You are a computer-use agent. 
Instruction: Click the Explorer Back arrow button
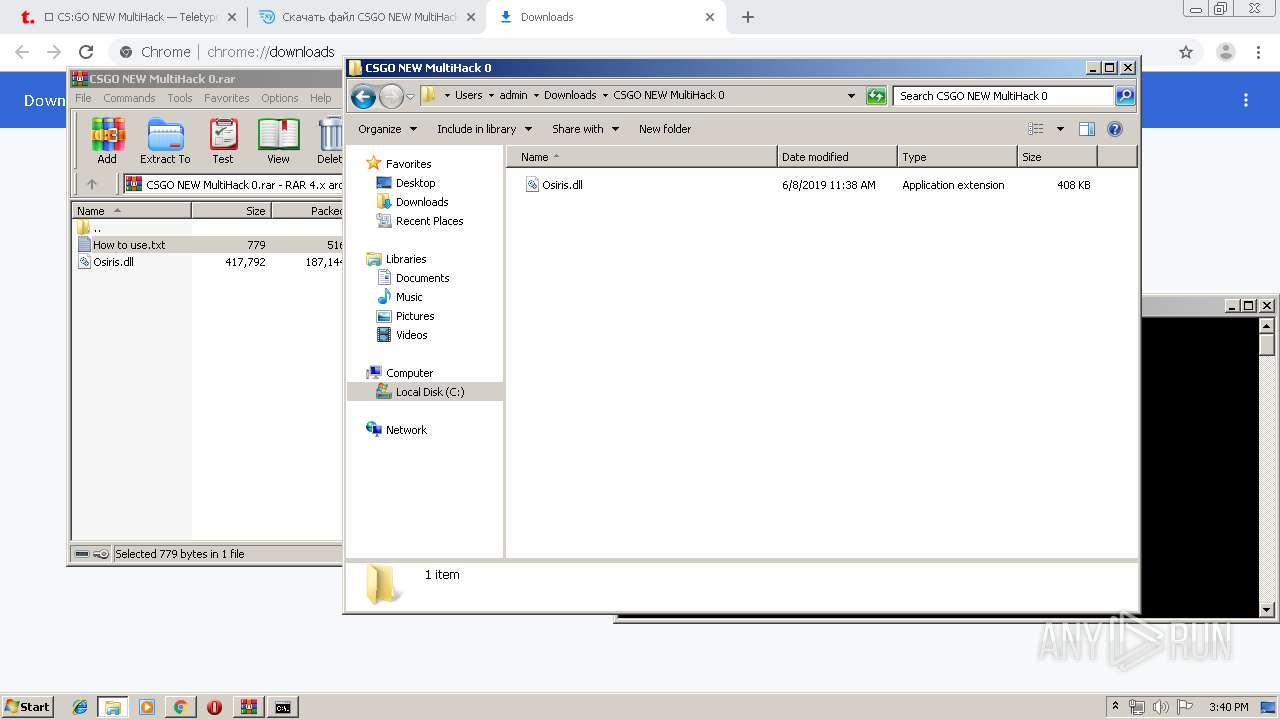tap(363, 96)
